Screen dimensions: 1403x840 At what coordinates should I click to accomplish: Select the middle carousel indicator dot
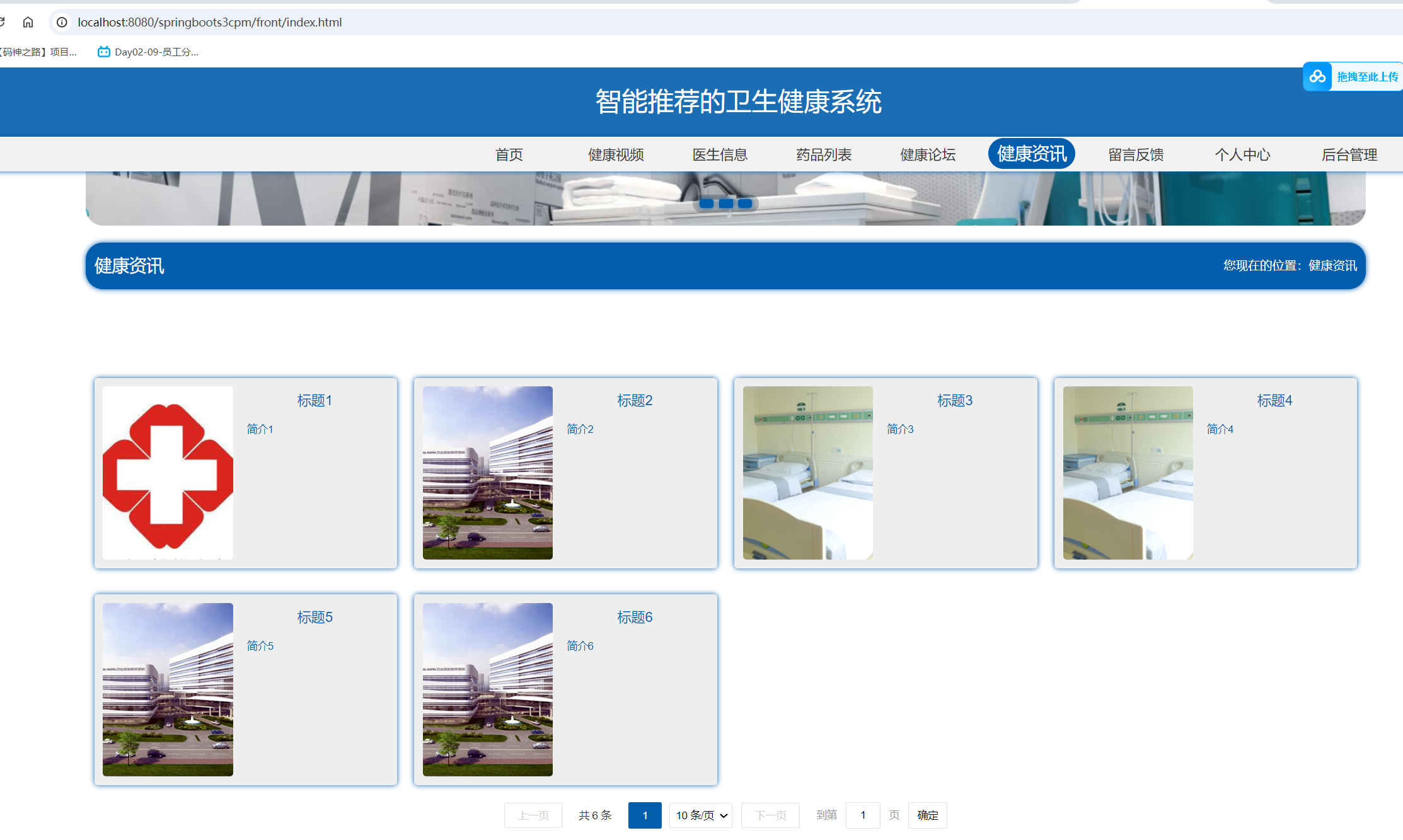(725, 203)
